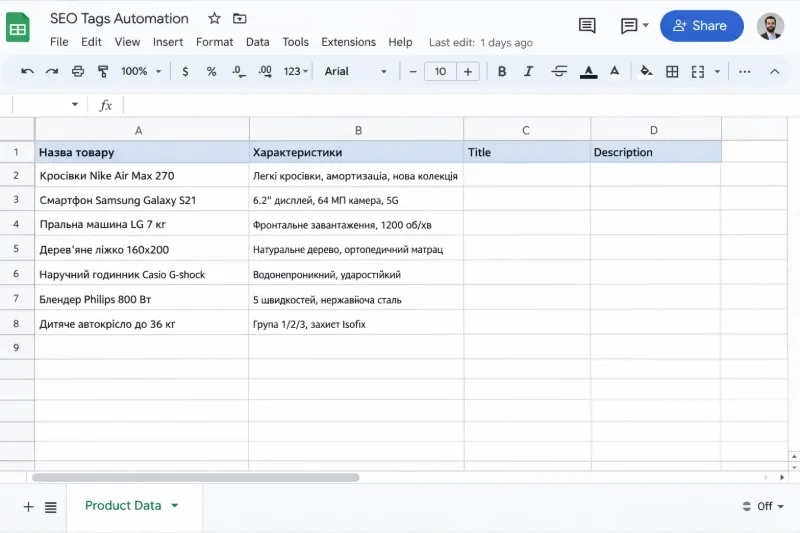Open the Format menu
Image resolution: width=800 pixels, height=533 pixels.
(x=214, y=42)
